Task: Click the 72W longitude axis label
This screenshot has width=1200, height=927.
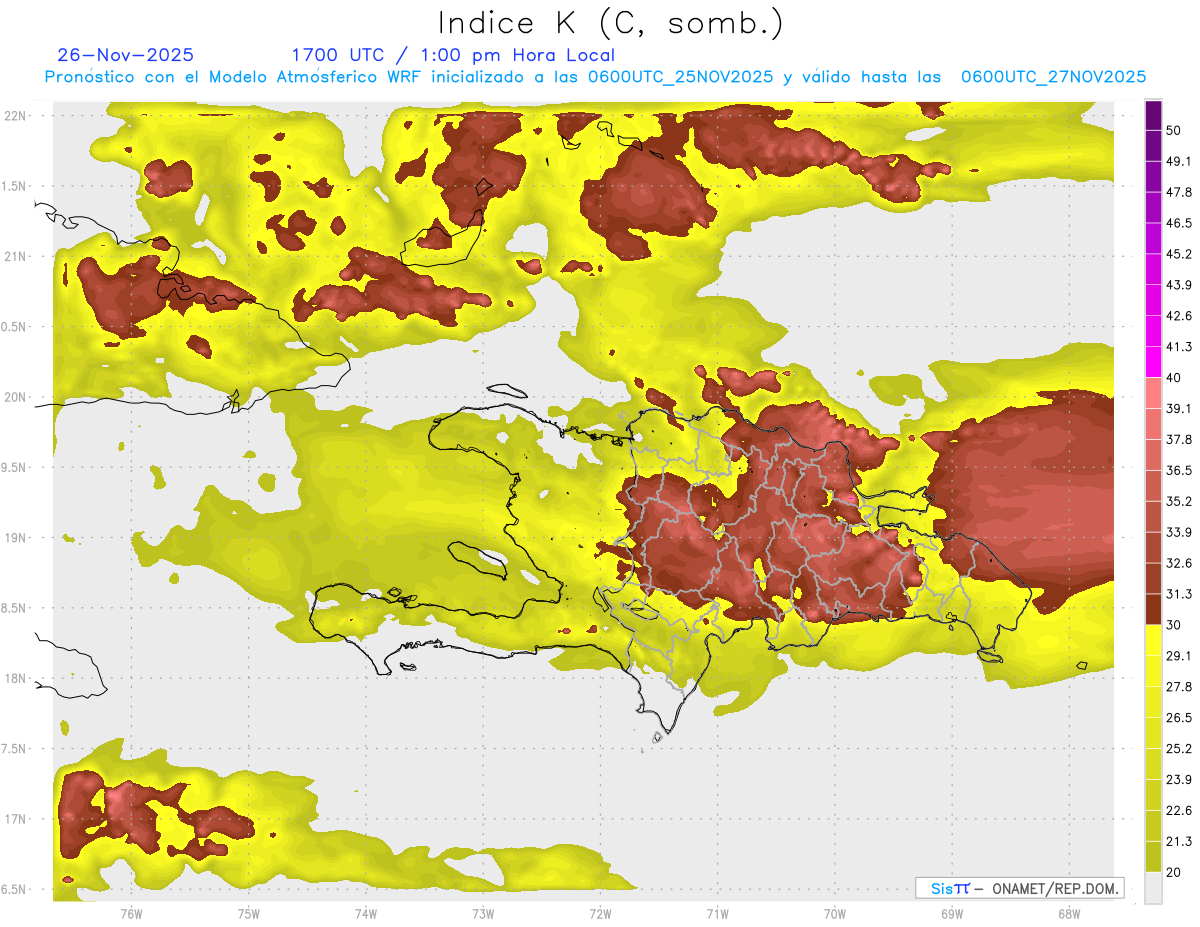Action: point(600,914)
